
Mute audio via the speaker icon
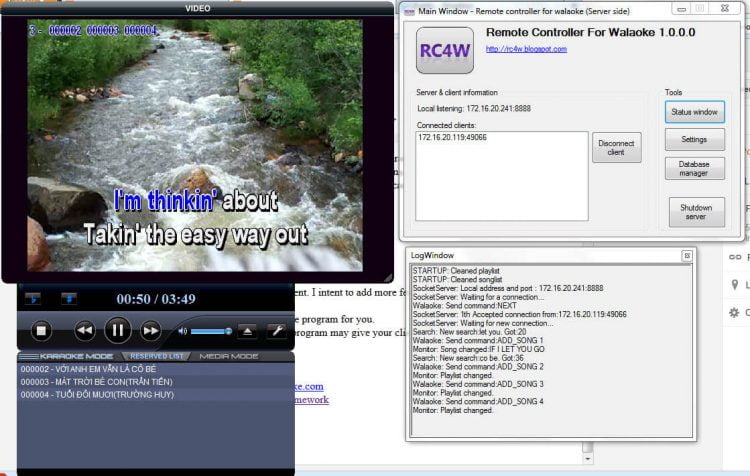point(182,331)
